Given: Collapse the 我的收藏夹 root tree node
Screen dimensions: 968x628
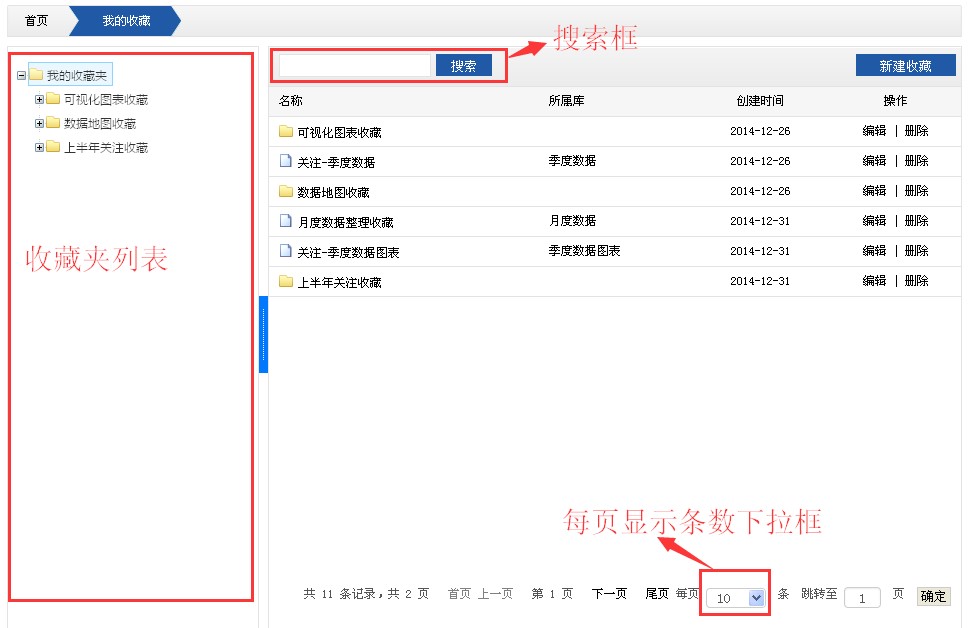Looking at the screenshot, I should tap(22, 75).
